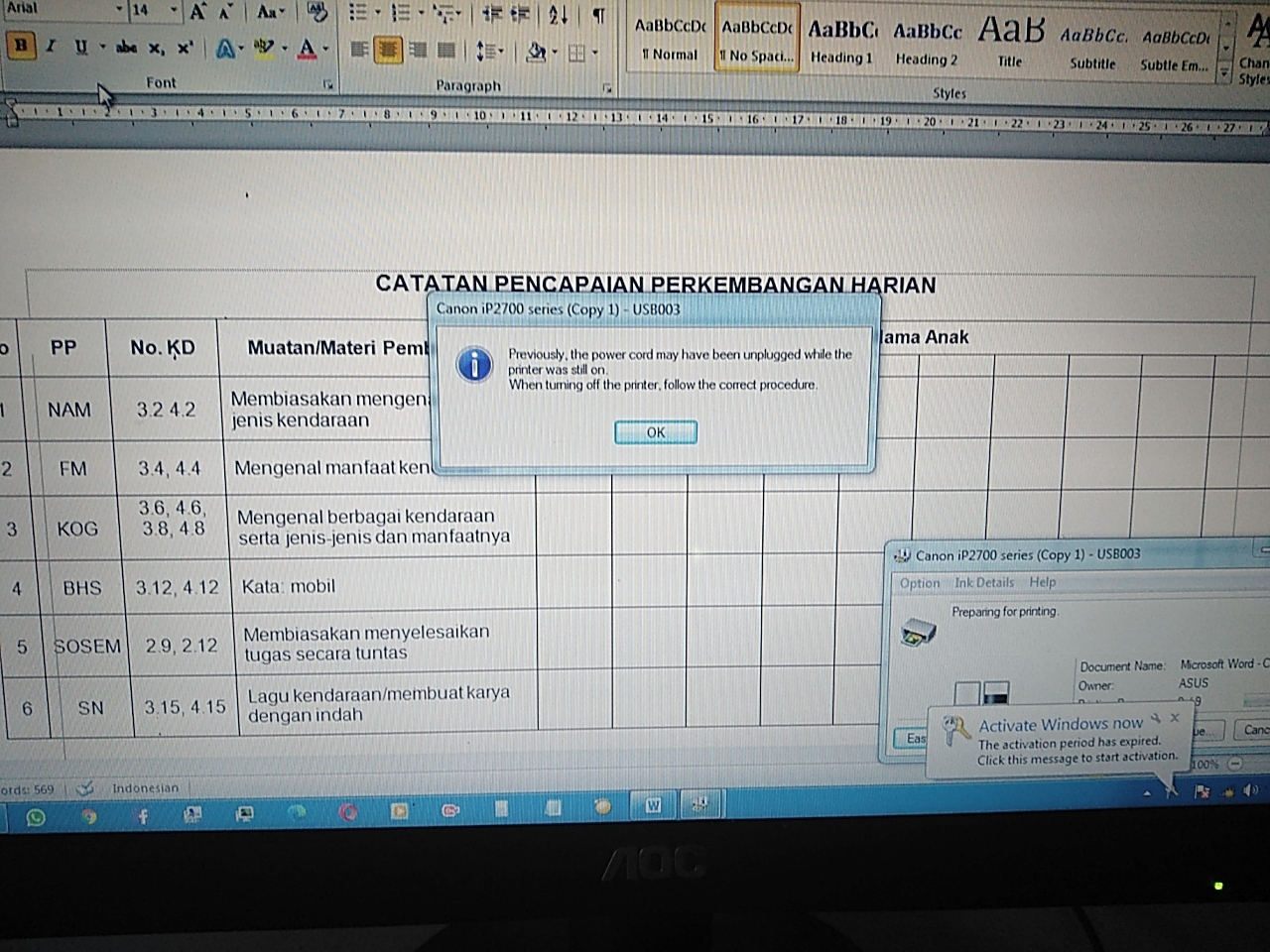Apply Text Effects icon
The width and height of the screenshot is (1270, 952).
(225, 49)
